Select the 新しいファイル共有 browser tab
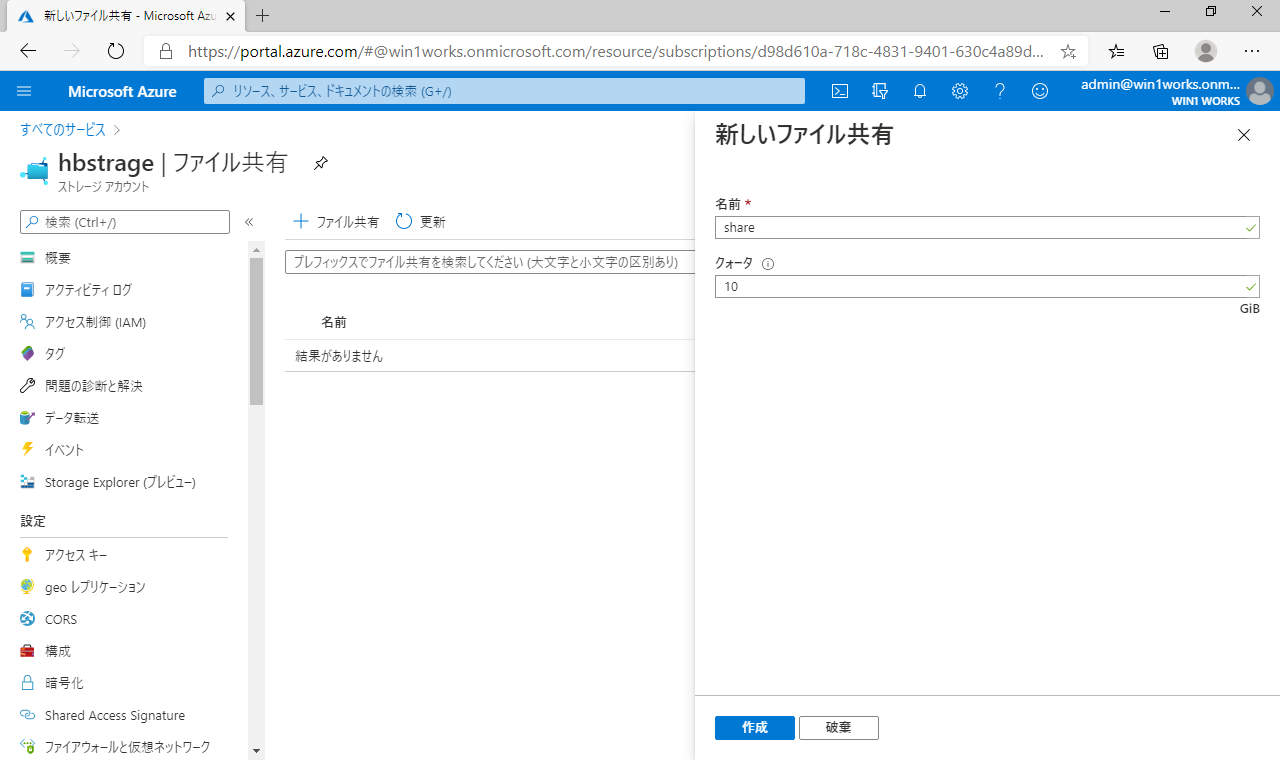 coord(127,16)
